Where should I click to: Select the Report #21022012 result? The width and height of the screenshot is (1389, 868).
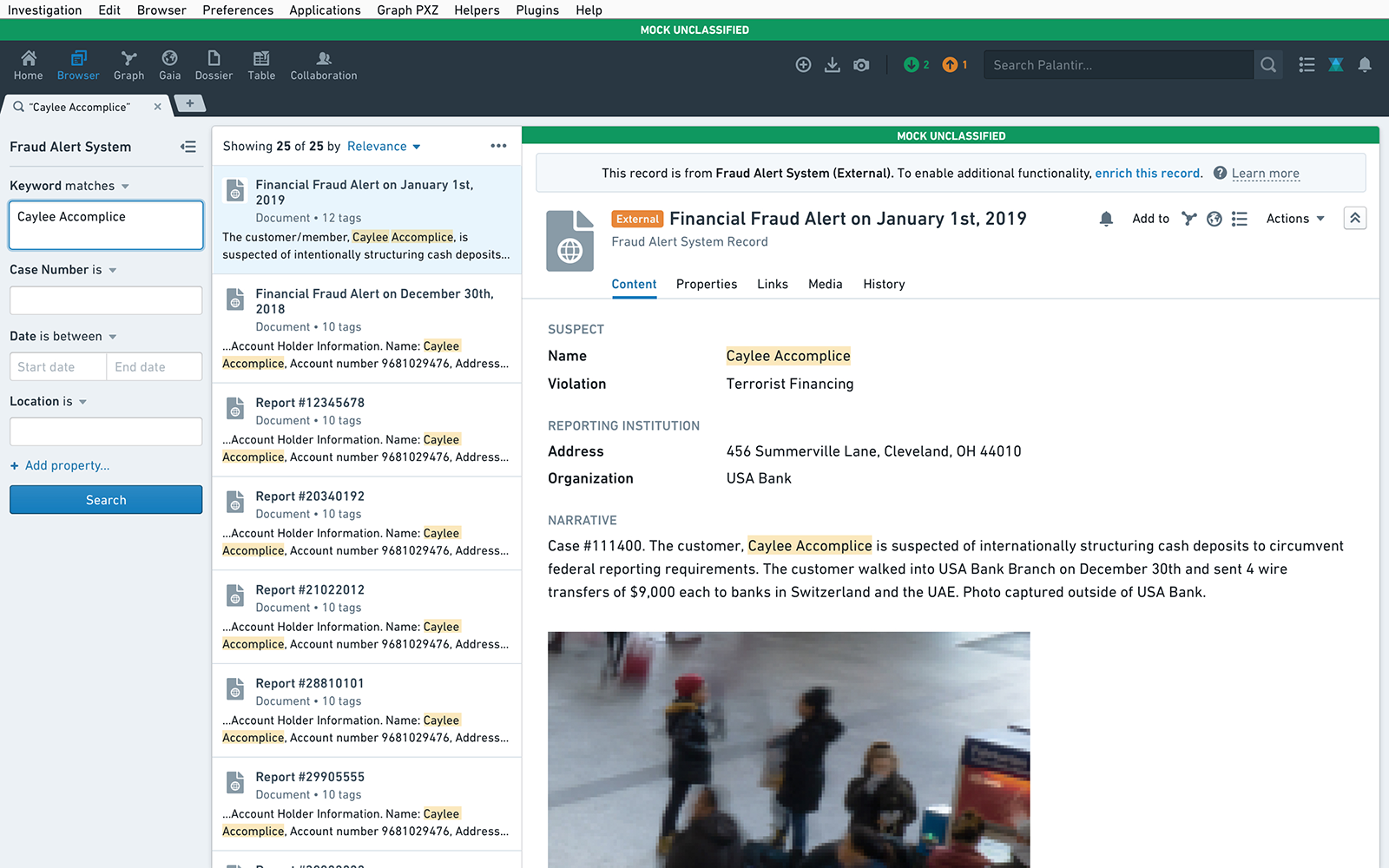366,617
